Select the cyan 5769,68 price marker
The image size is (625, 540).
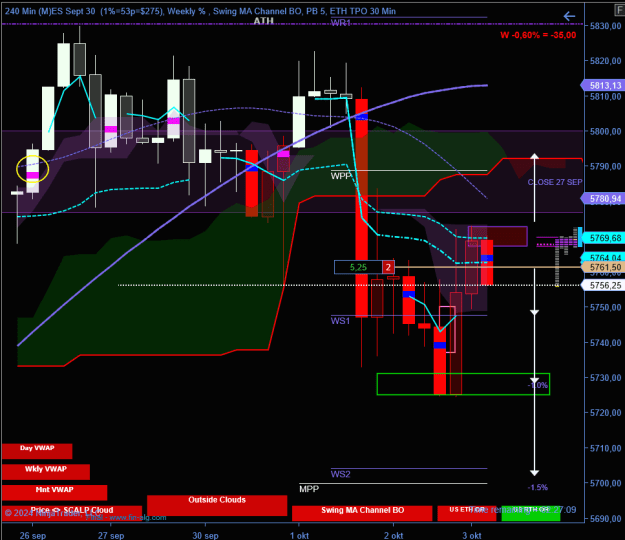[603, 238]
